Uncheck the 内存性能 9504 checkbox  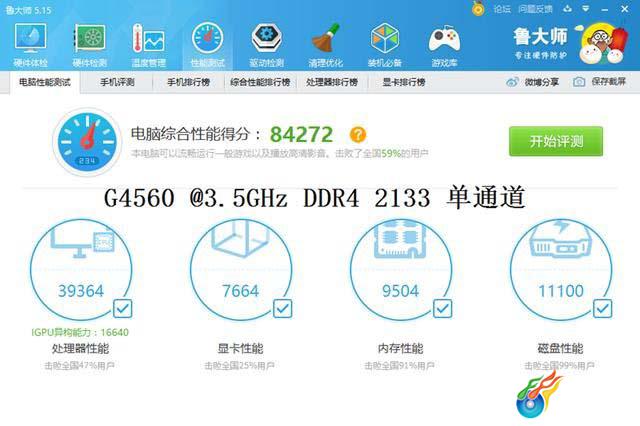point(442,308)
